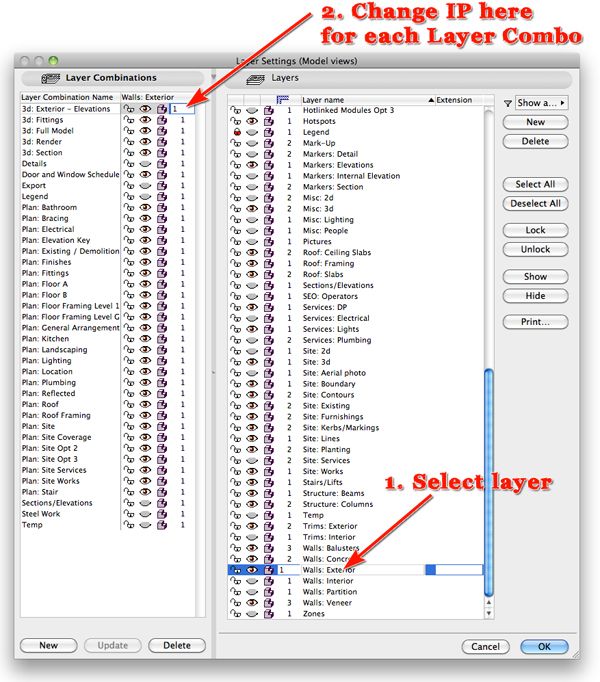The image size is (600, 682).
Task: Click the red lock icon on Legend layer
Action: click(x=237, y=132)
